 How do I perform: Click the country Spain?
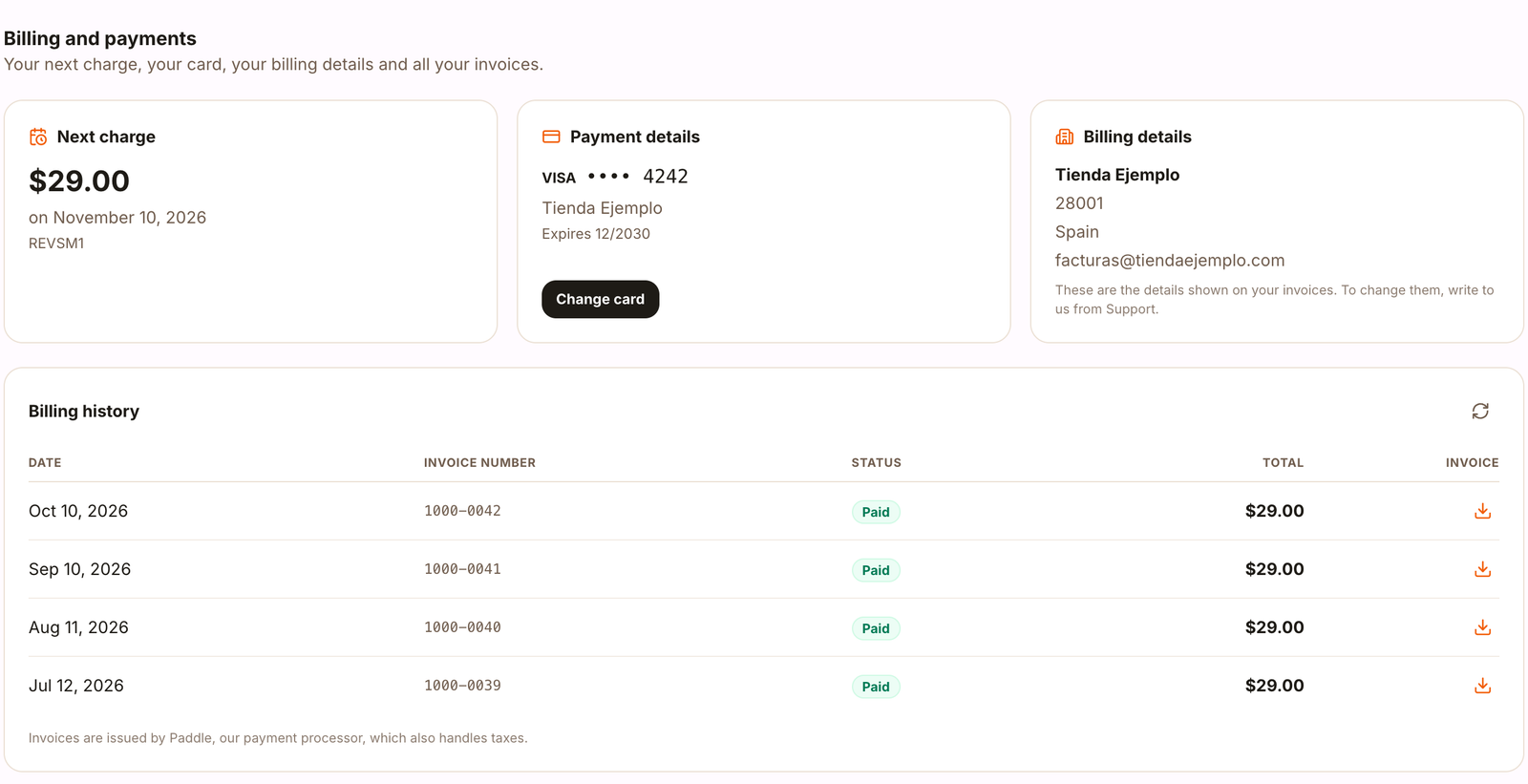1077,232
